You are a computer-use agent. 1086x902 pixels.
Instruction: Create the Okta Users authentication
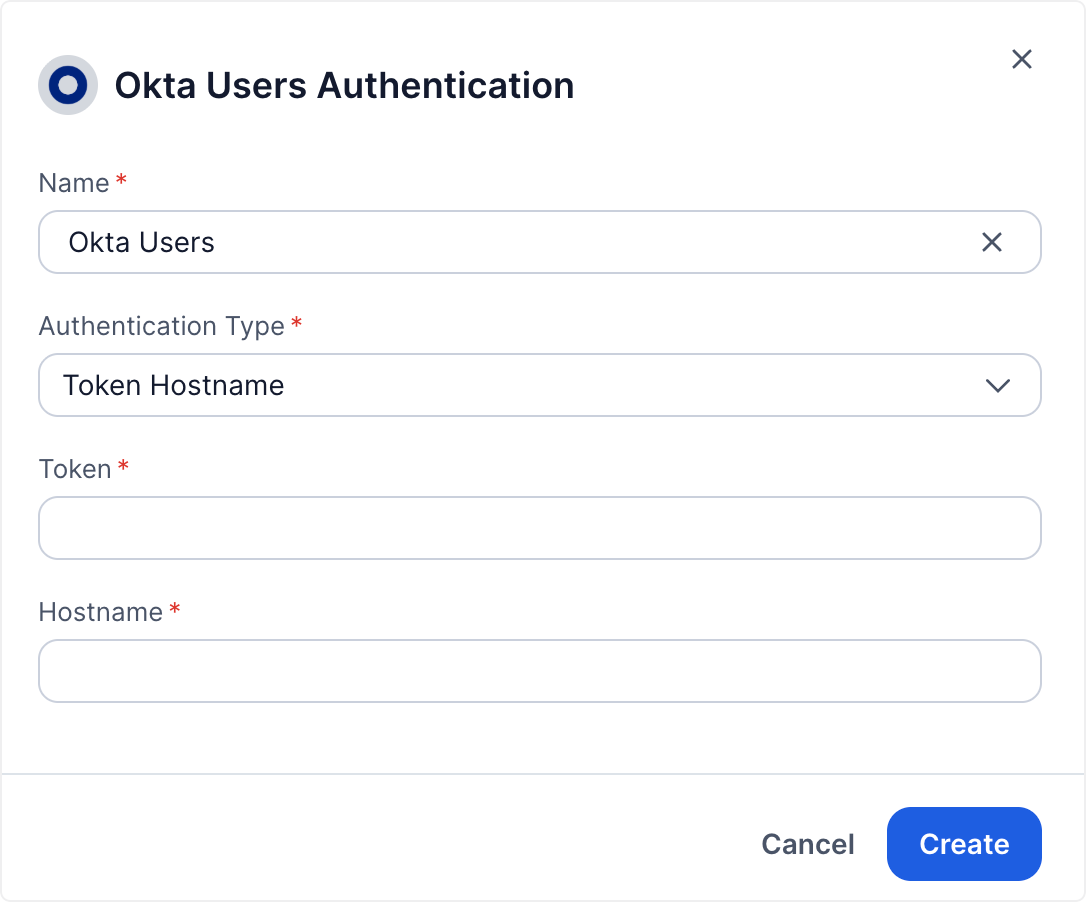[964, 844]
